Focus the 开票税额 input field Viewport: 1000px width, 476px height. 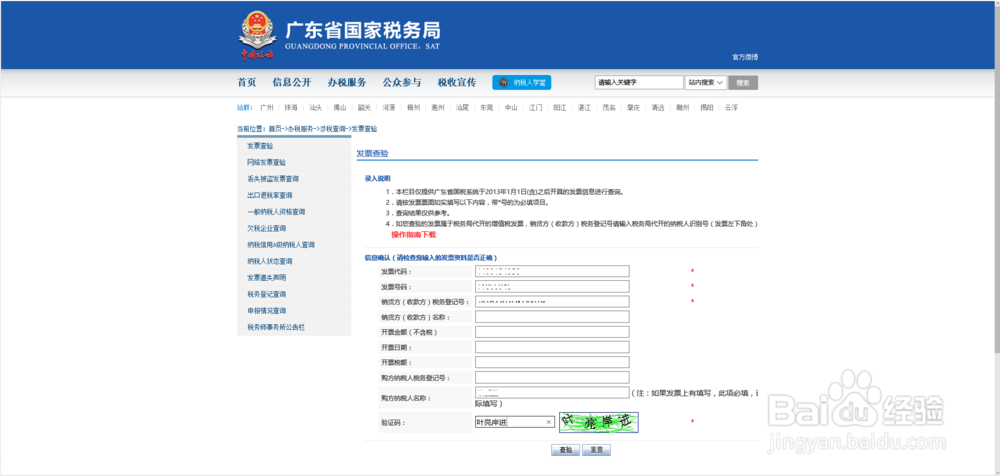pyautogui.click(x=552, y=362)
